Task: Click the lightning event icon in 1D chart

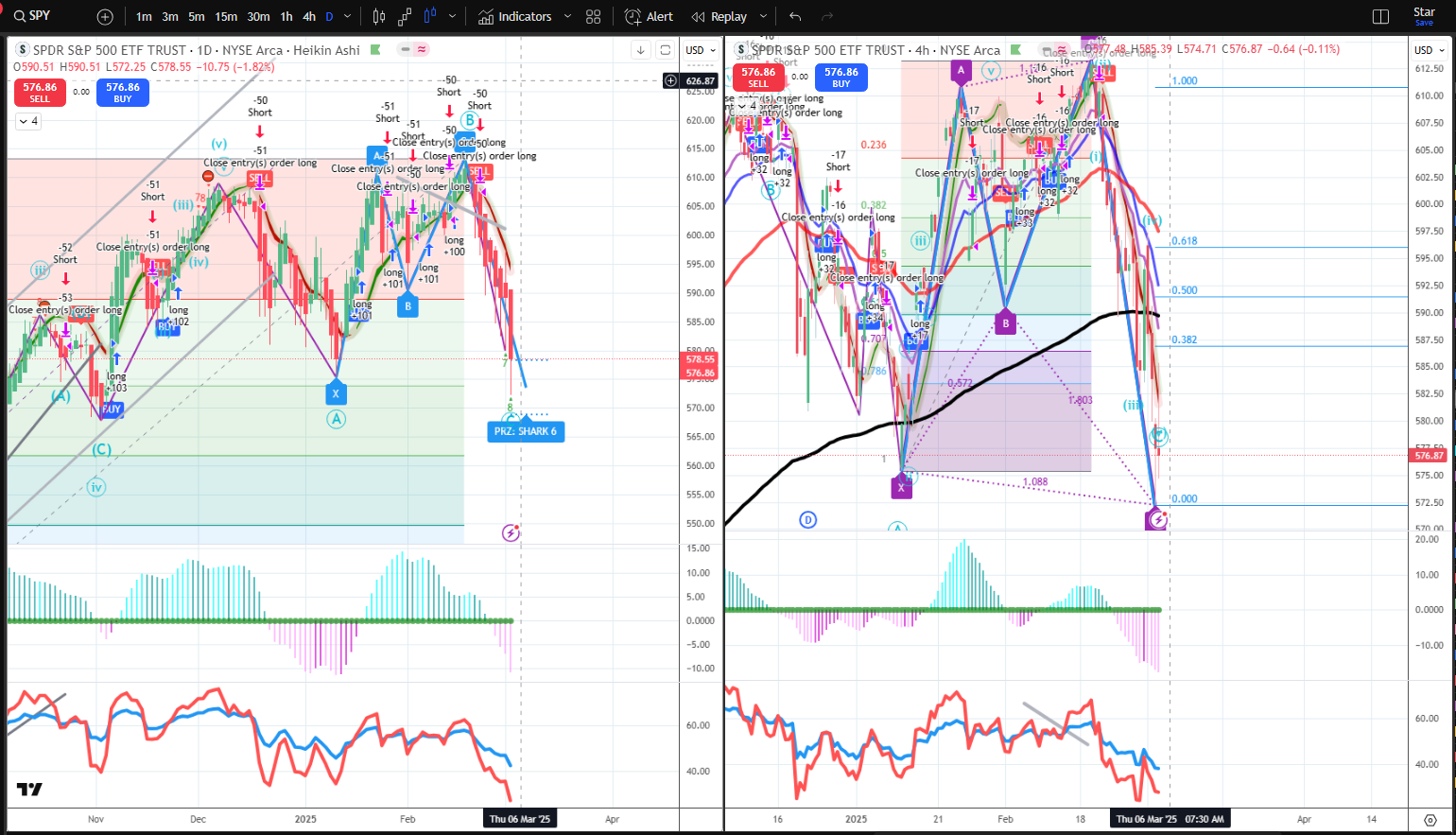Action: [511, 532]
